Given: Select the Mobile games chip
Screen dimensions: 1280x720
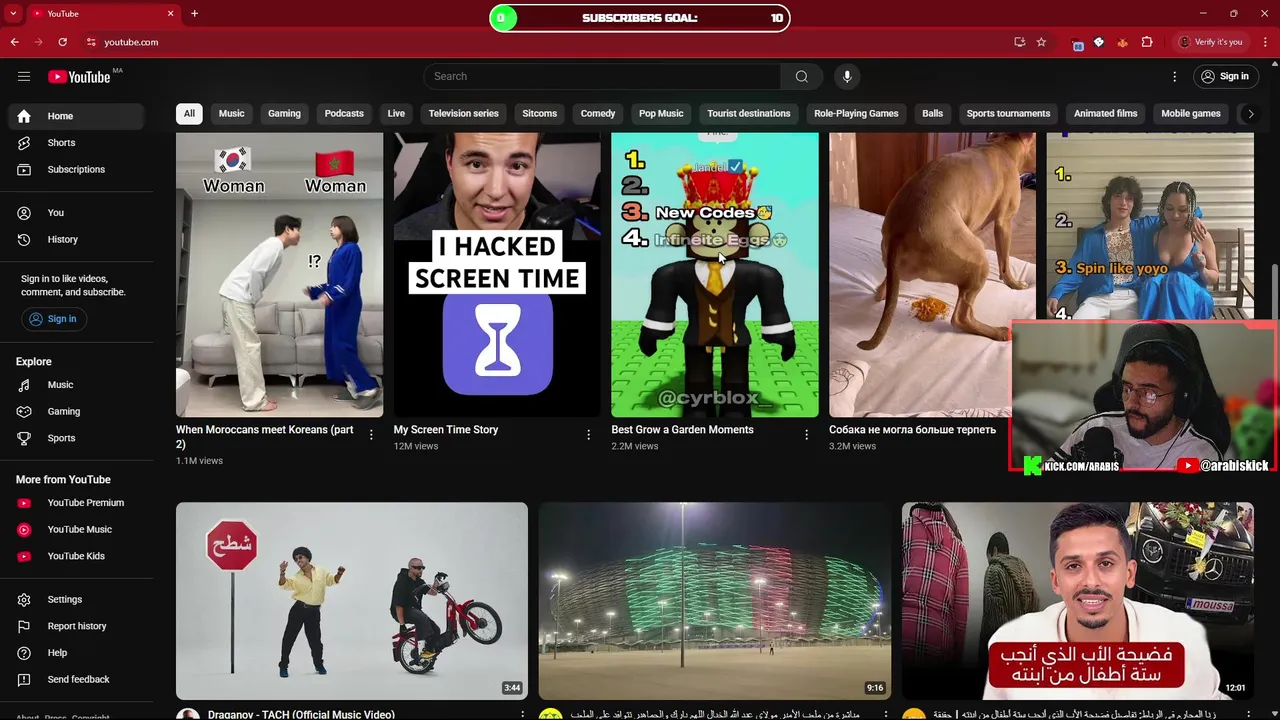Looking at the screenshot, I should pos(1190,113).
